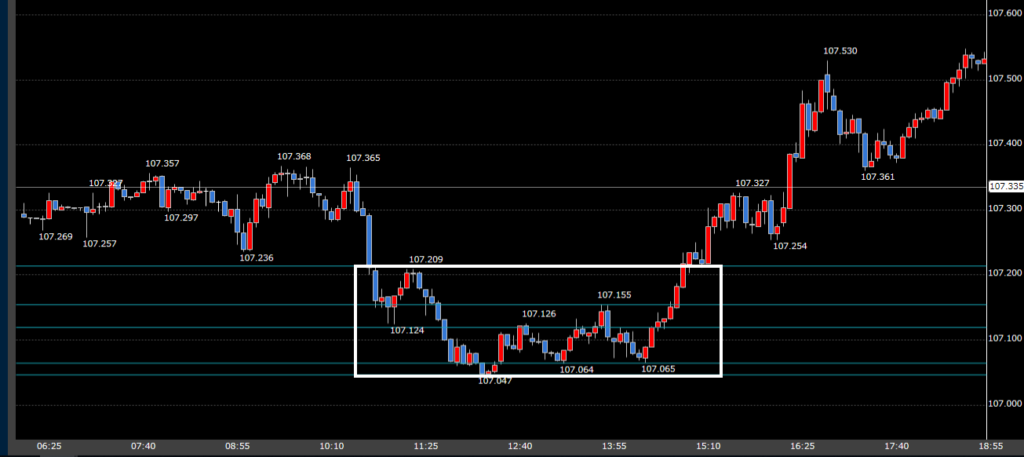Click the 13:55 time axis label

coord(614,447)
